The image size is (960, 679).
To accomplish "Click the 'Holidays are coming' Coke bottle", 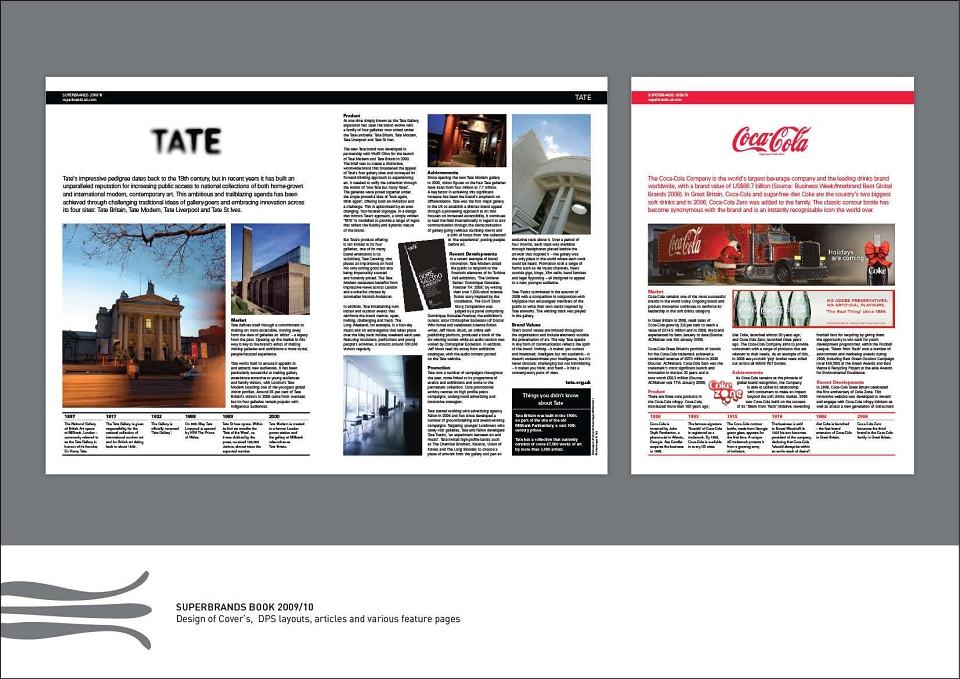I will (877, 263).
